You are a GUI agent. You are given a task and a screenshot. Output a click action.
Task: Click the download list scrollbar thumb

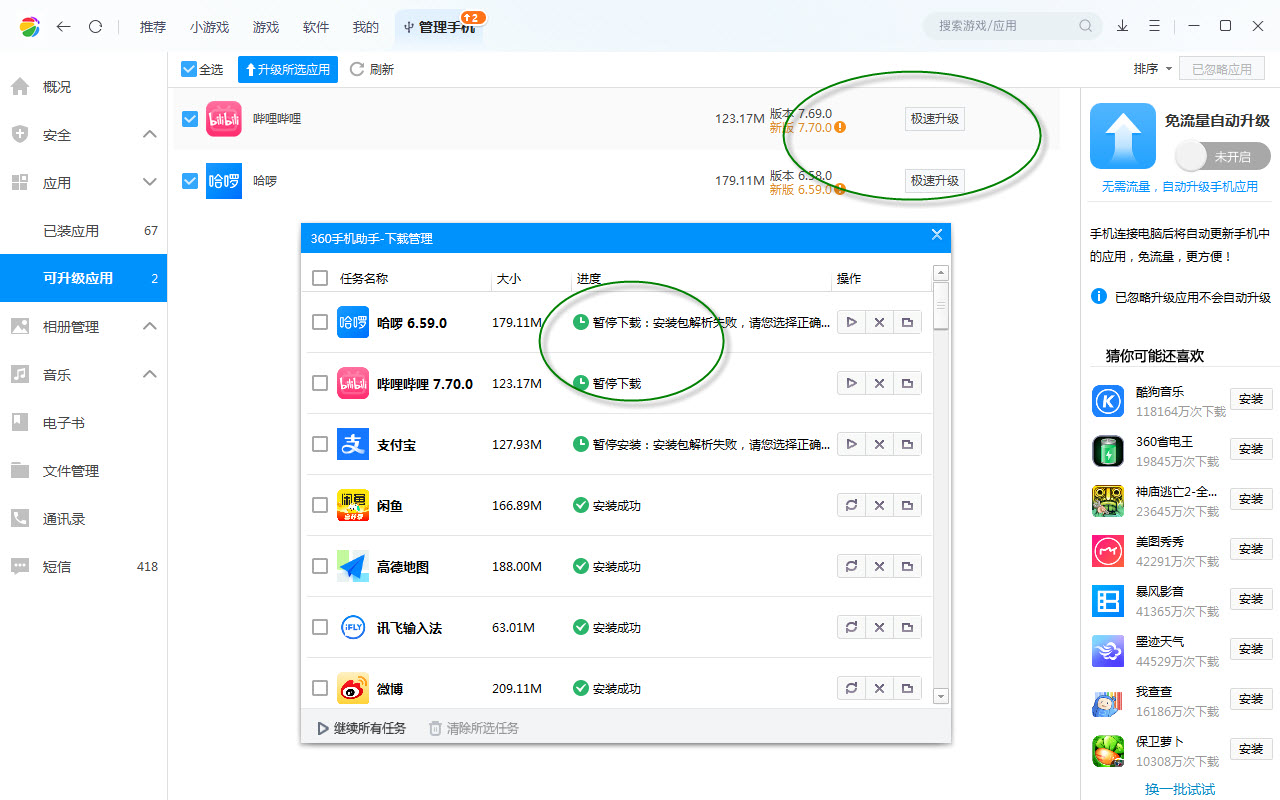point(941,306)
